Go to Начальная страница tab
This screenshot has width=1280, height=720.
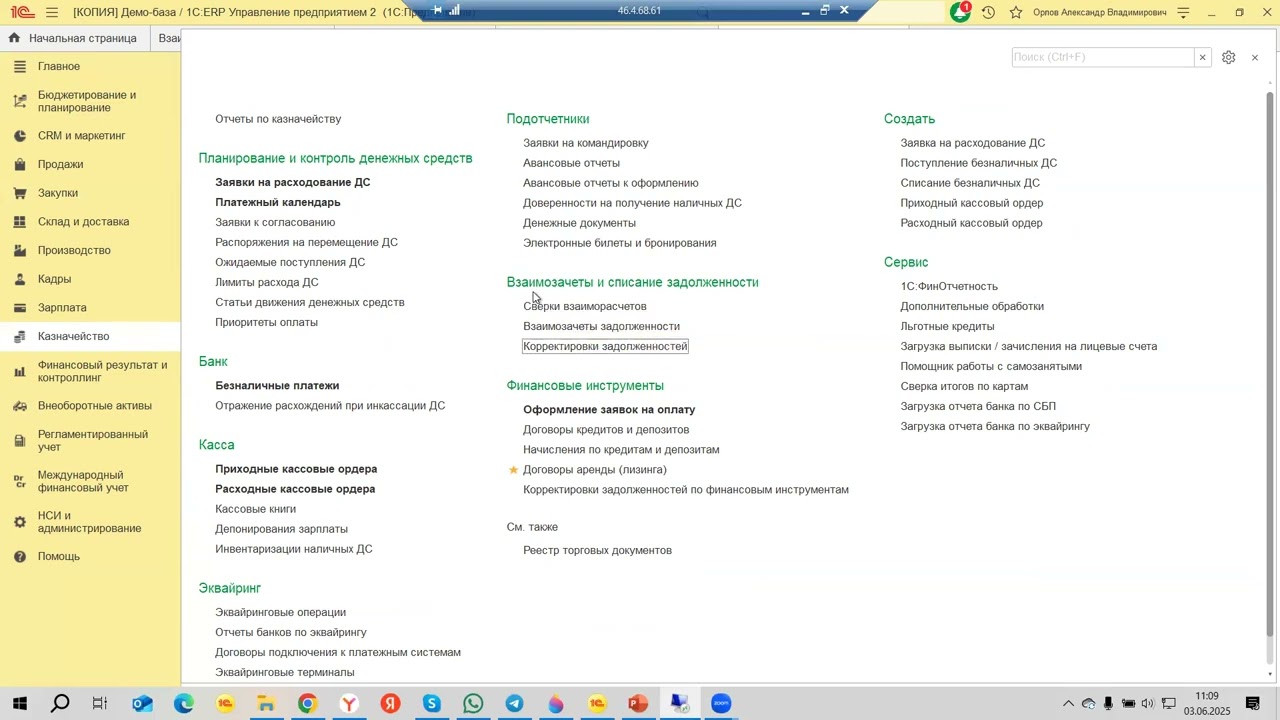click(x=72, y=38)
